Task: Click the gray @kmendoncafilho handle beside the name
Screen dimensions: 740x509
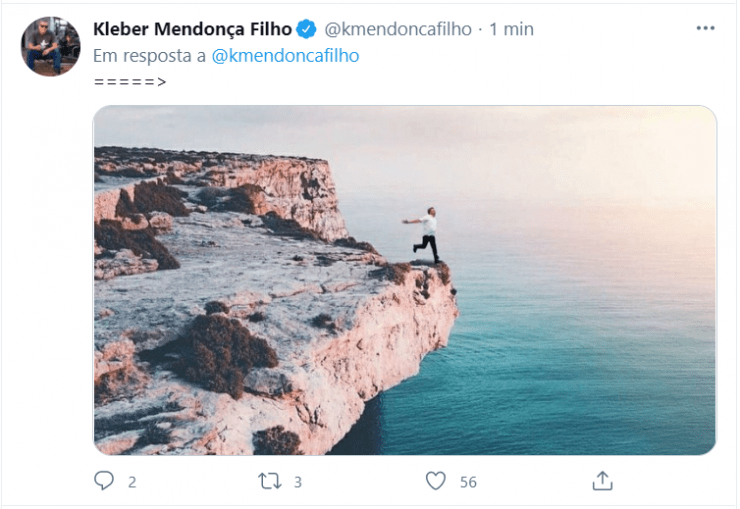Action: [x=397, y=29]
